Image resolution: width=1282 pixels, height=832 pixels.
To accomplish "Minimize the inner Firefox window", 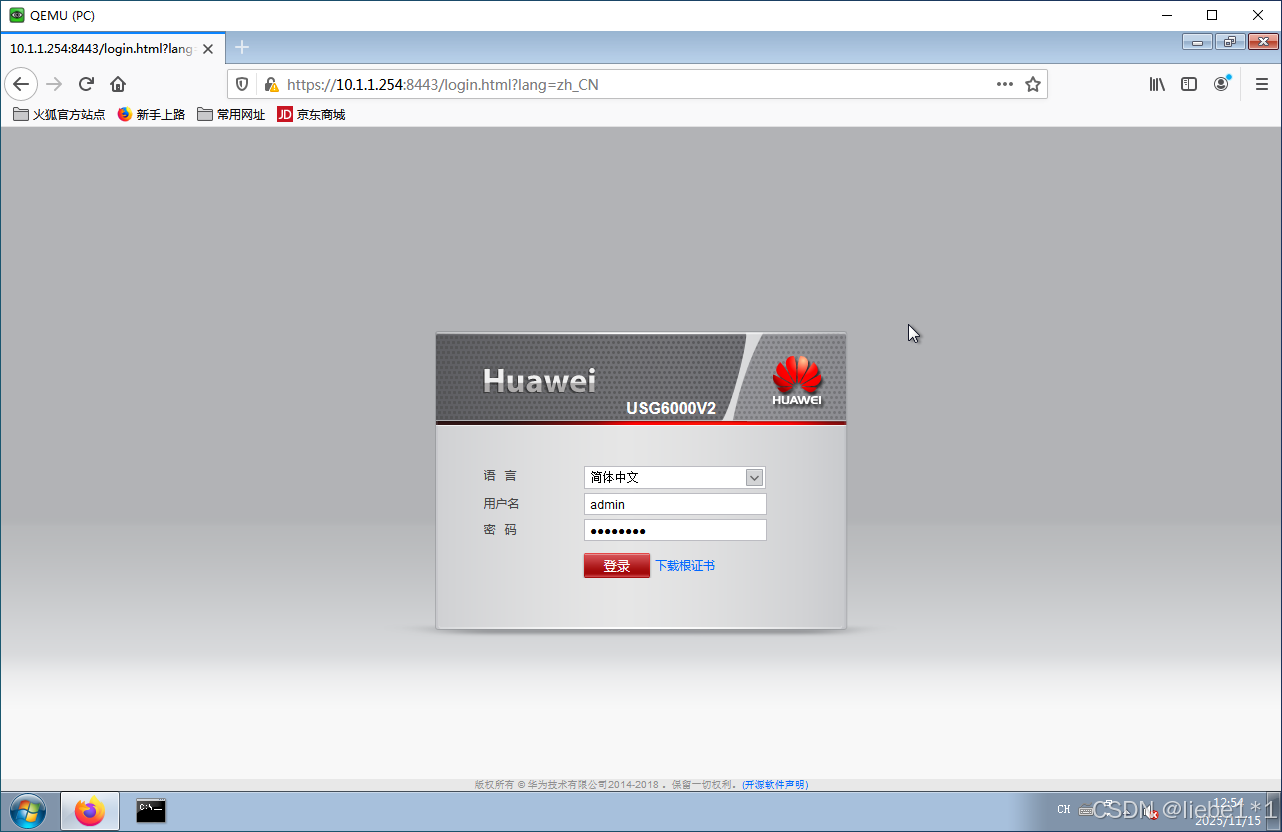I will 1198,42.
